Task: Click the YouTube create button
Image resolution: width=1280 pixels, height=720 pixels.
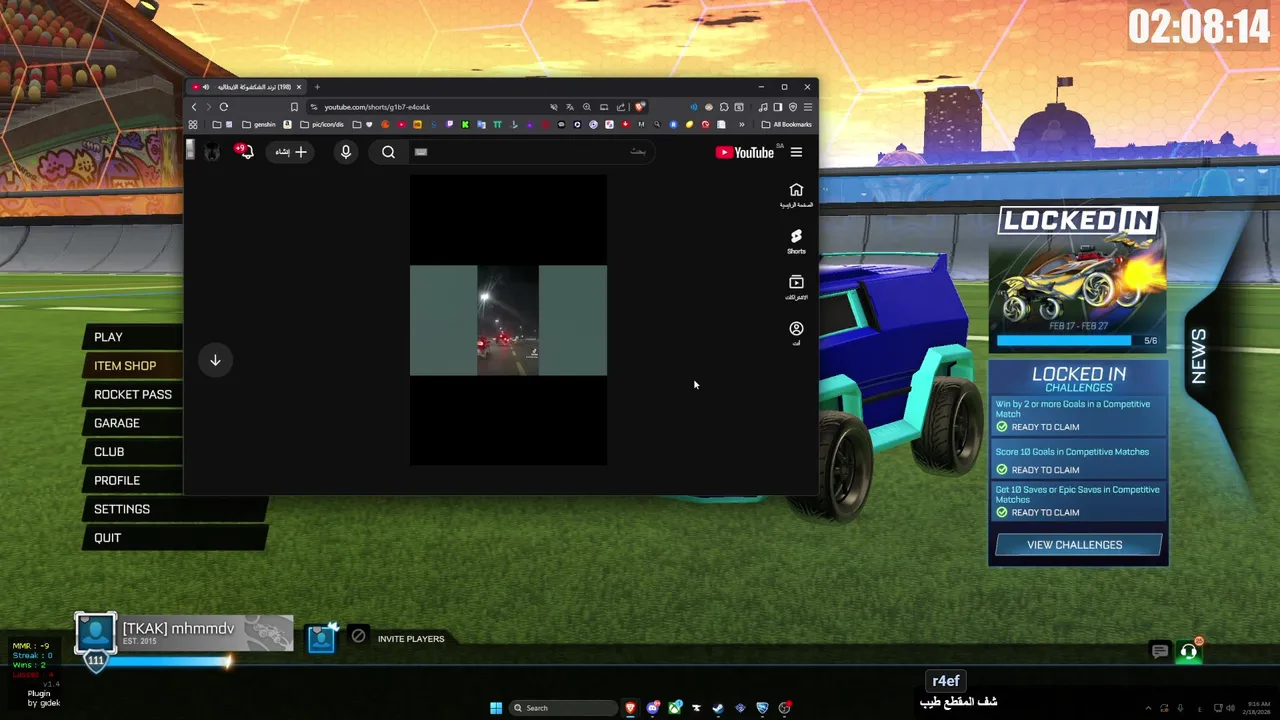Action: tap(291, 152)
